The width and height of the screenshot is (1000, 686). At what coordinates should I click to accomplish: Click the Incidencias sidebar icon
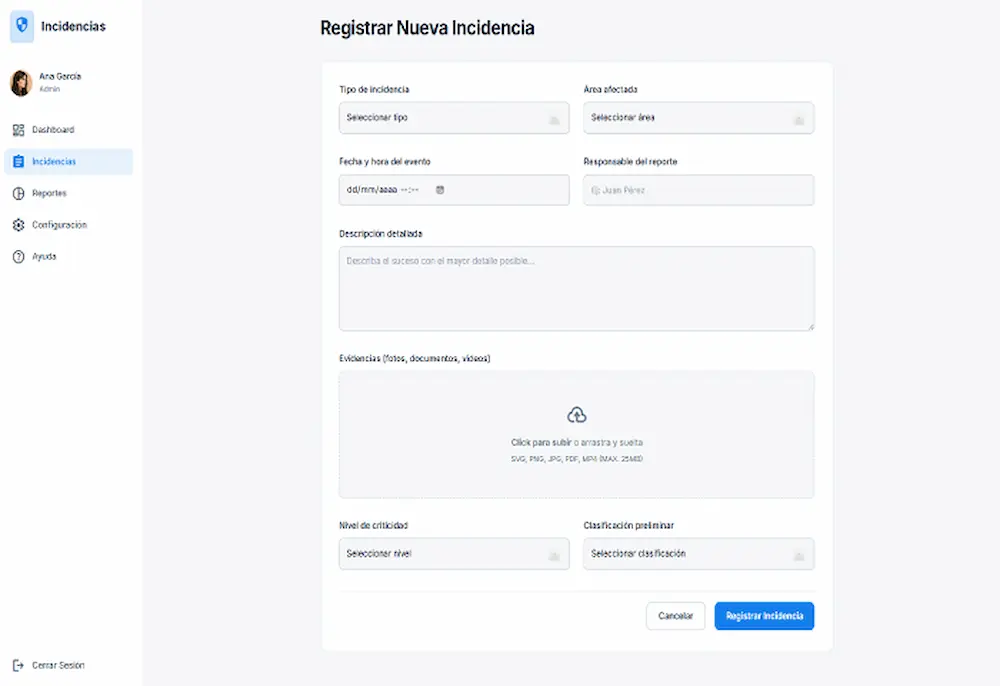[x=19, y=161]
